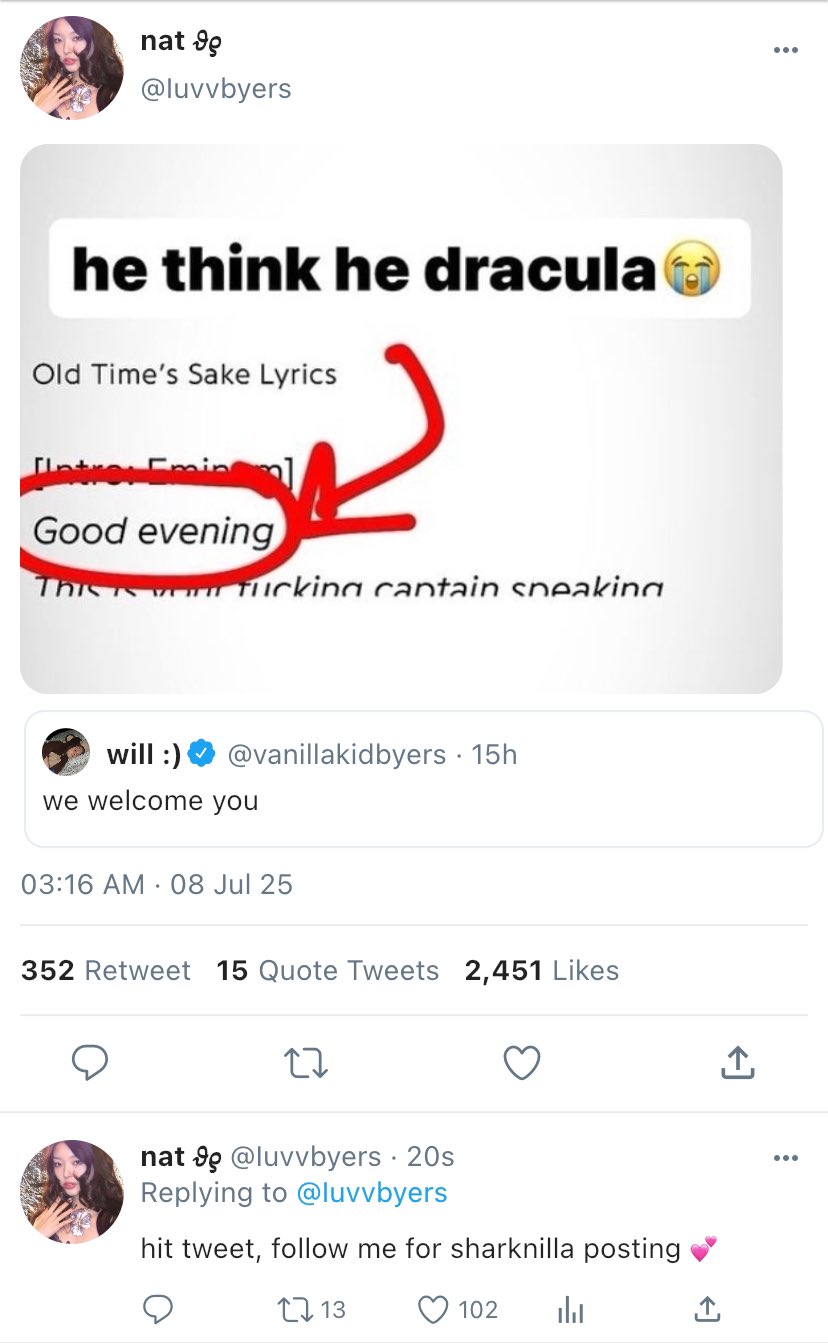View the 15 Quote Tweets

(x=327, y=970)
